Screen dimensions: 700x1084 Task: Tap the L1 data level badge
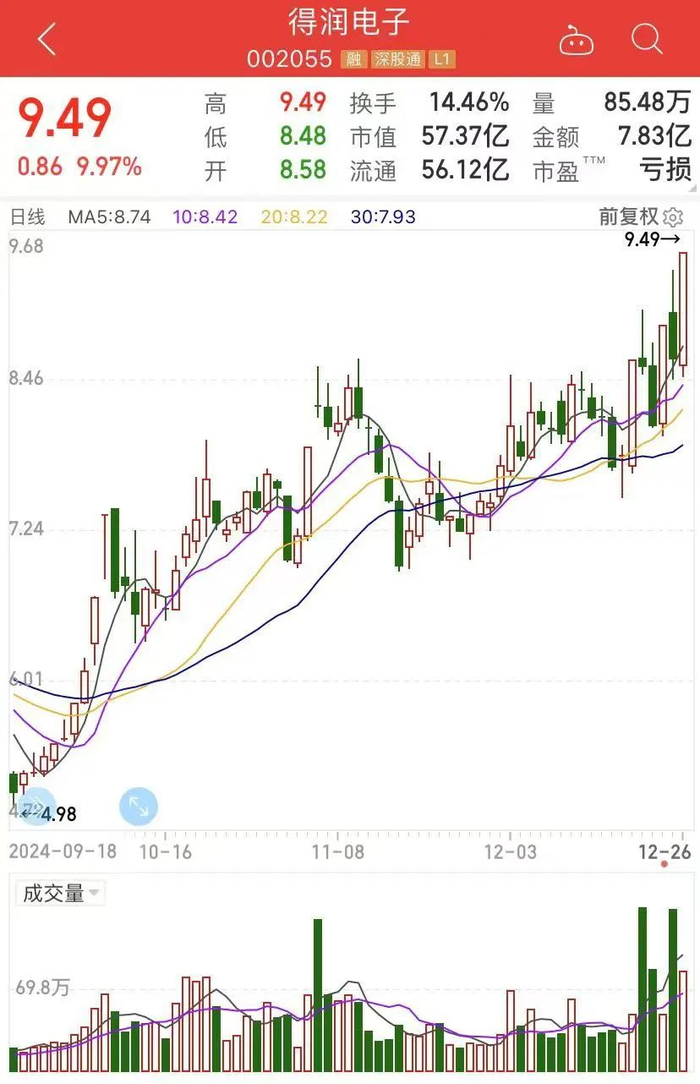pyautogui.click(x=443, y=60)
